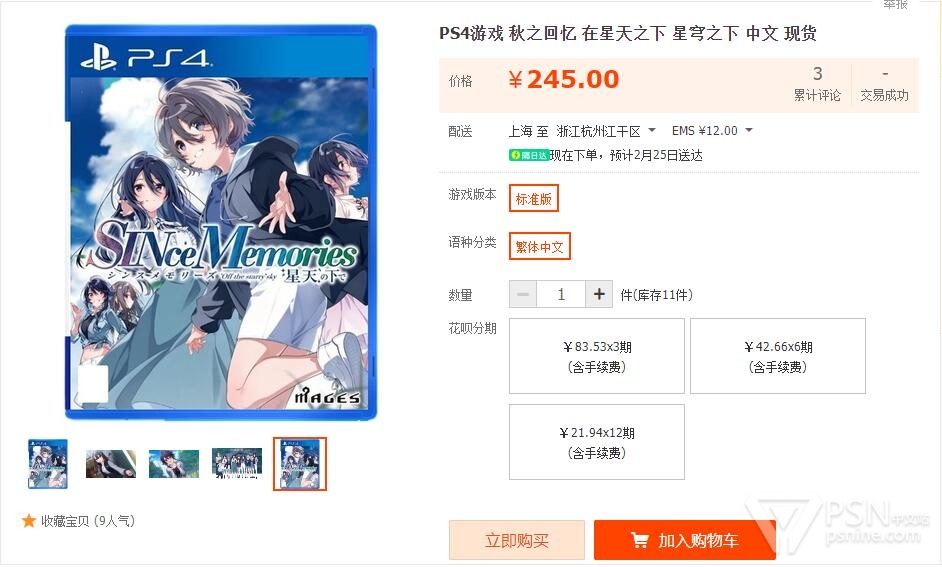This screenshot has width=942, height=567.
Task: Choose the ¥21.94x12期 installment plan
Action: click(597, 442)
